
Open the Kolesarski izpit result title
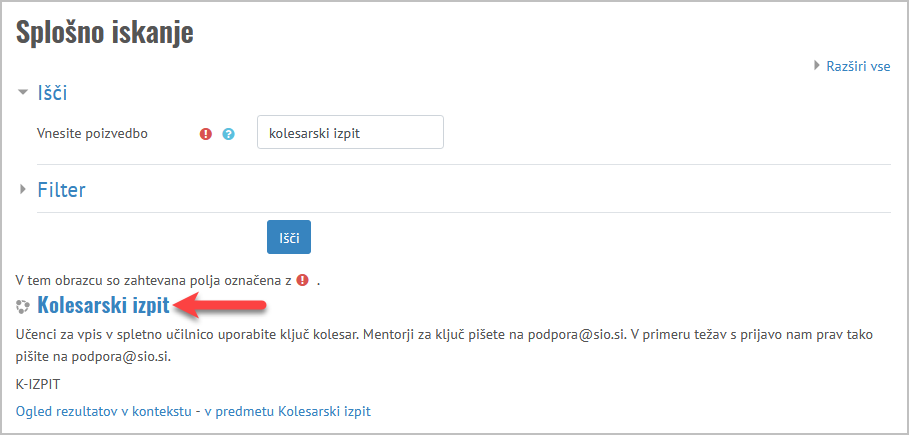click(103, 306)
